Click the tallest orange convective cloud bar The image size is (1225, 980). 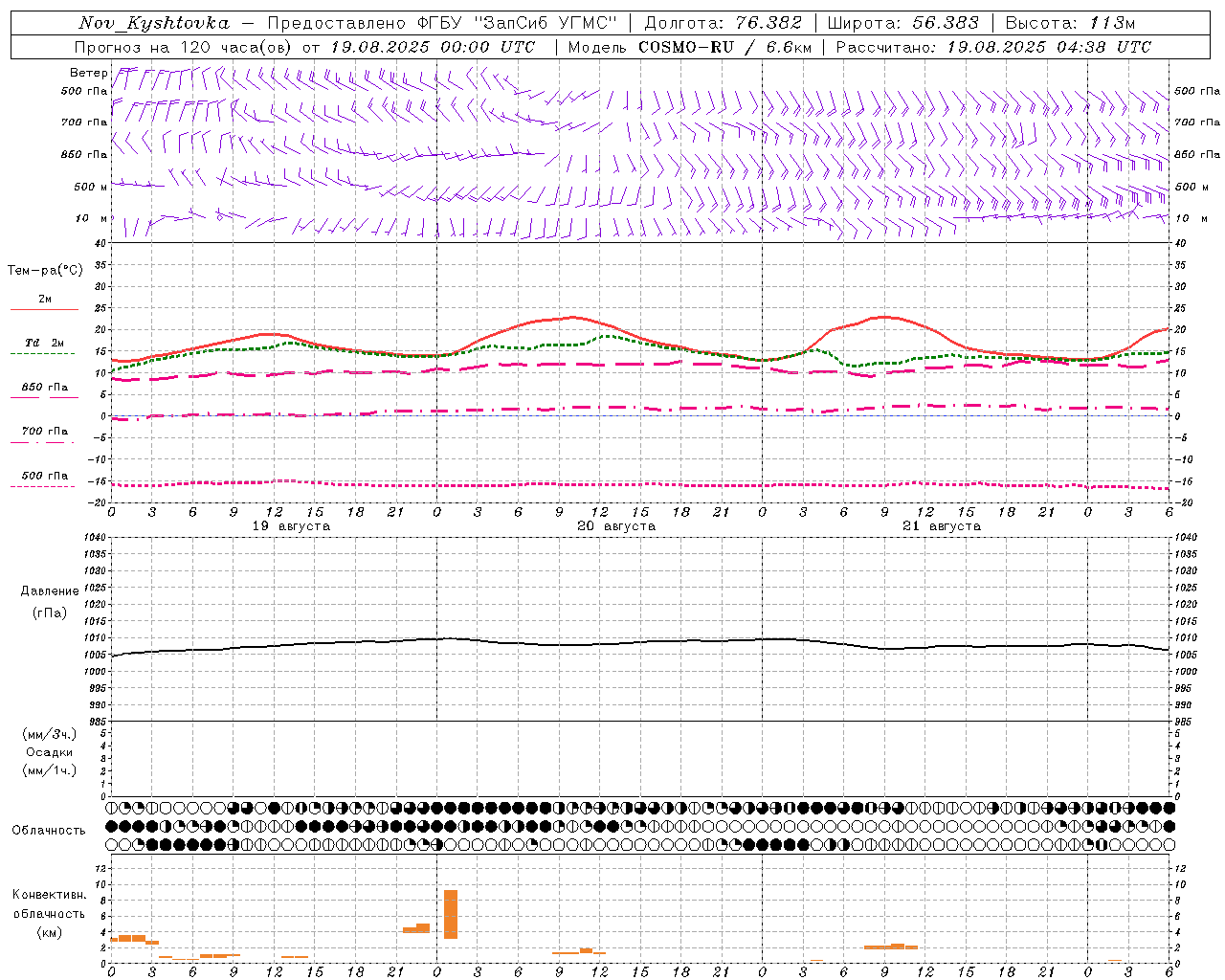coord(451,914)
